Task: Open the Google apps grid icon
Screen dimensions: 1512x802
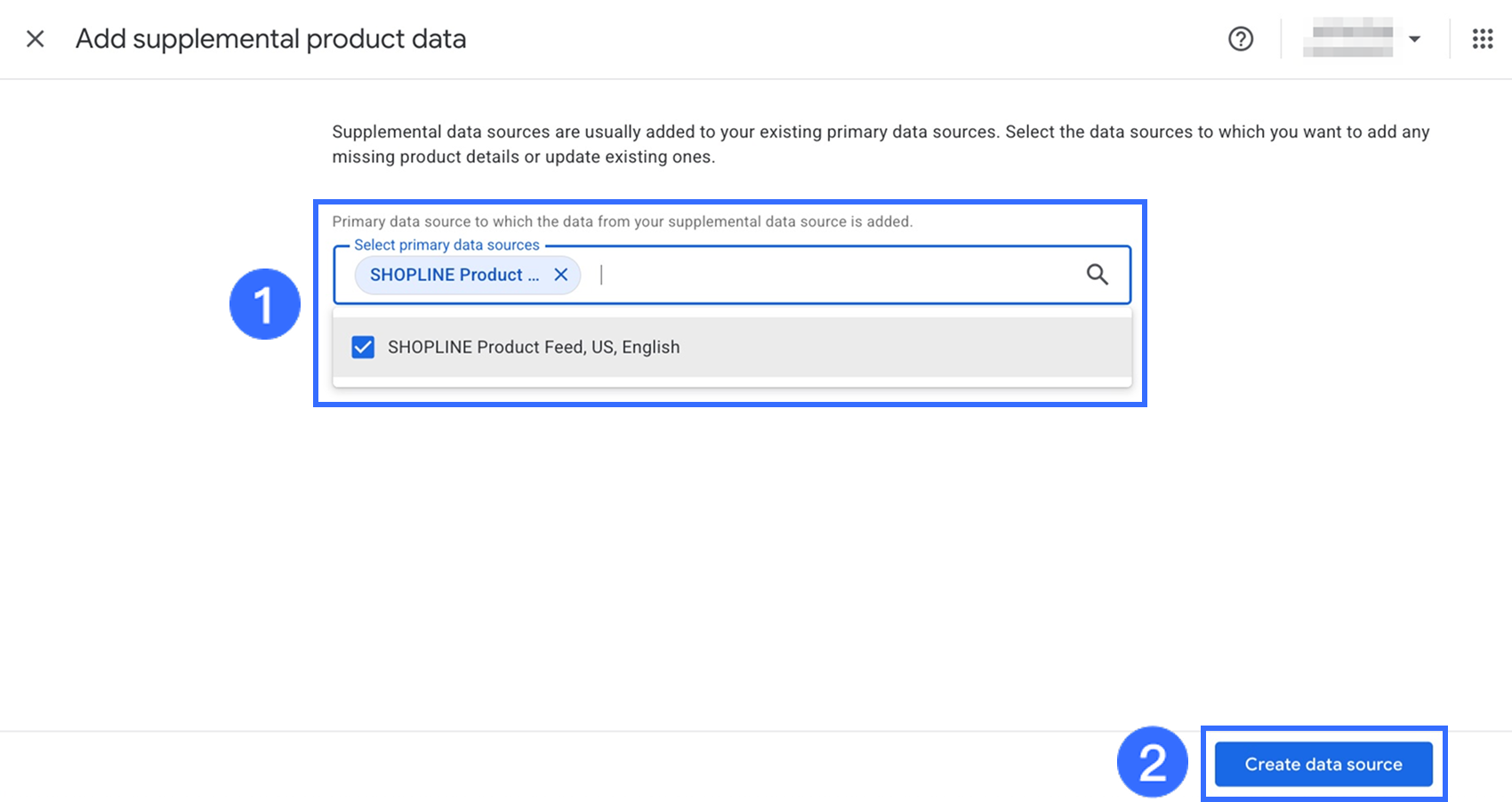Action: click(x=1483, y=39)
